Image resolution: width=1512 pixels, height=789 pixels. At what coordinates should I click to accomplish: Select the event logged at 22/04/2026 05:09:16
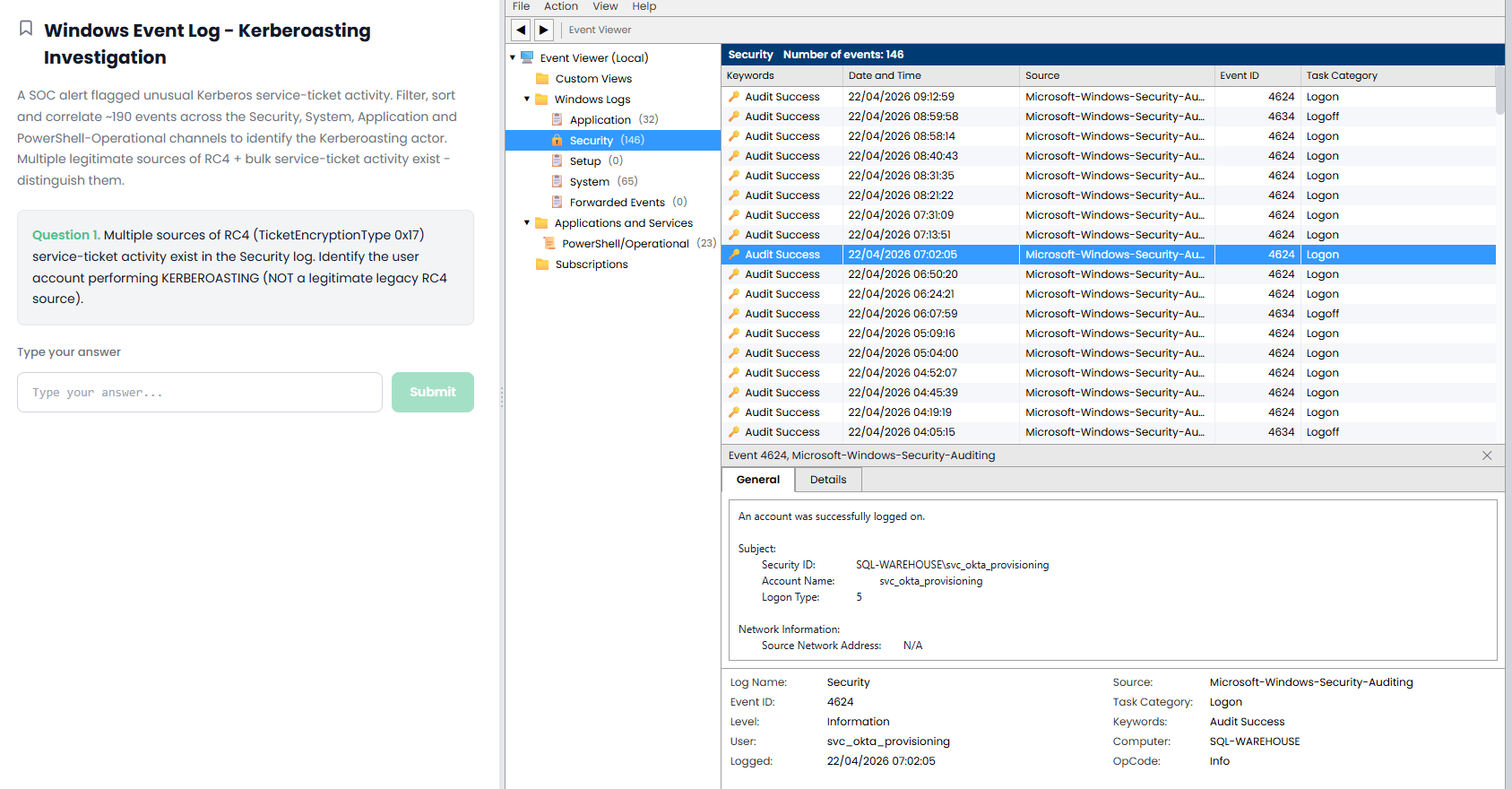1109,334
